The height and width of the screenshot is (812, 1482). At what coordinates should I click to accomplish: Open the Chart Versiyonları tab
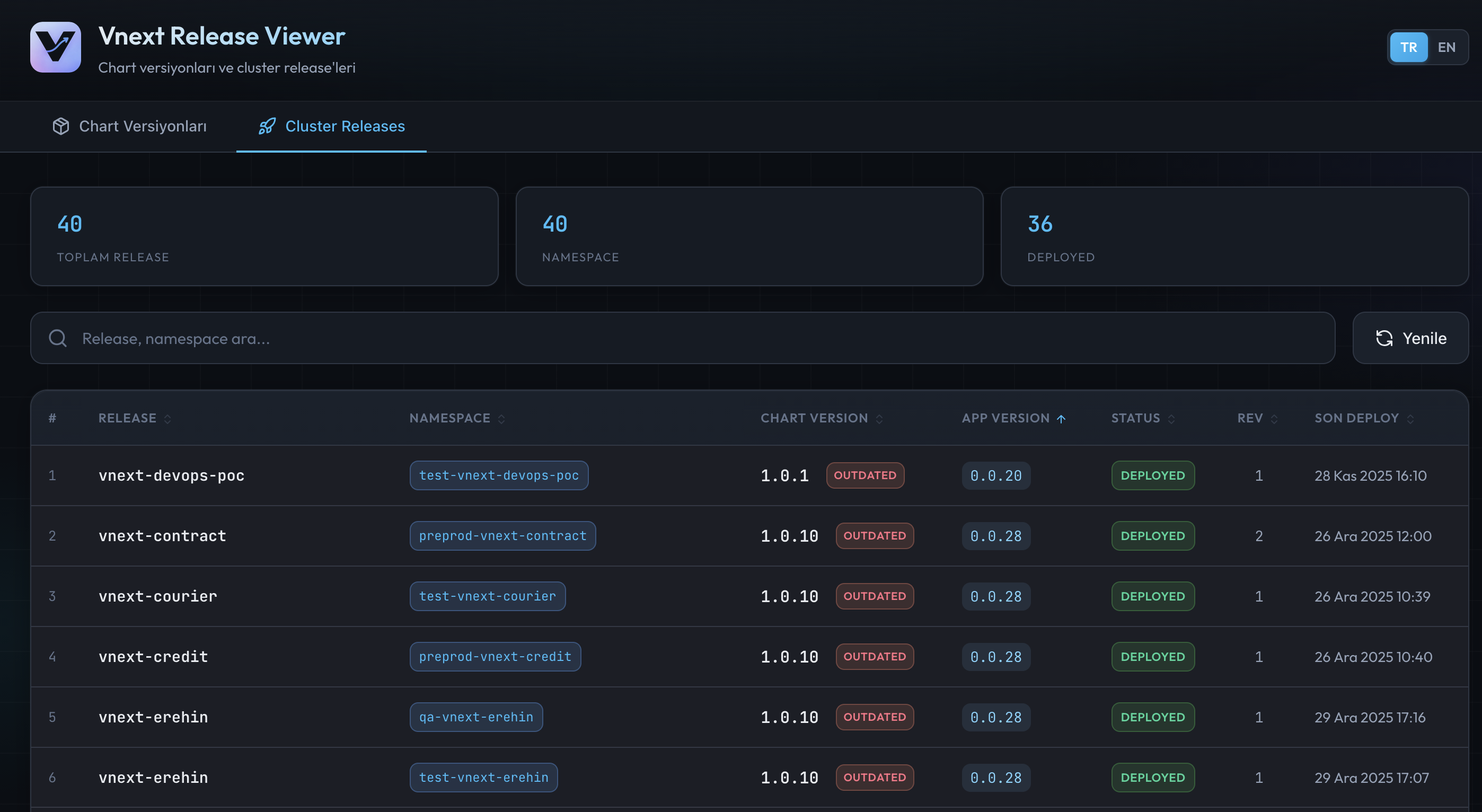[129, 126]
